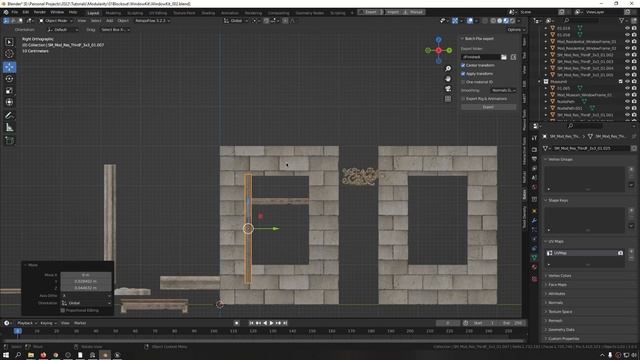
Task: Disable render for Mod_Museum_WindowFrame_01 with the camera icon
Action: click(x=634, y=95)
